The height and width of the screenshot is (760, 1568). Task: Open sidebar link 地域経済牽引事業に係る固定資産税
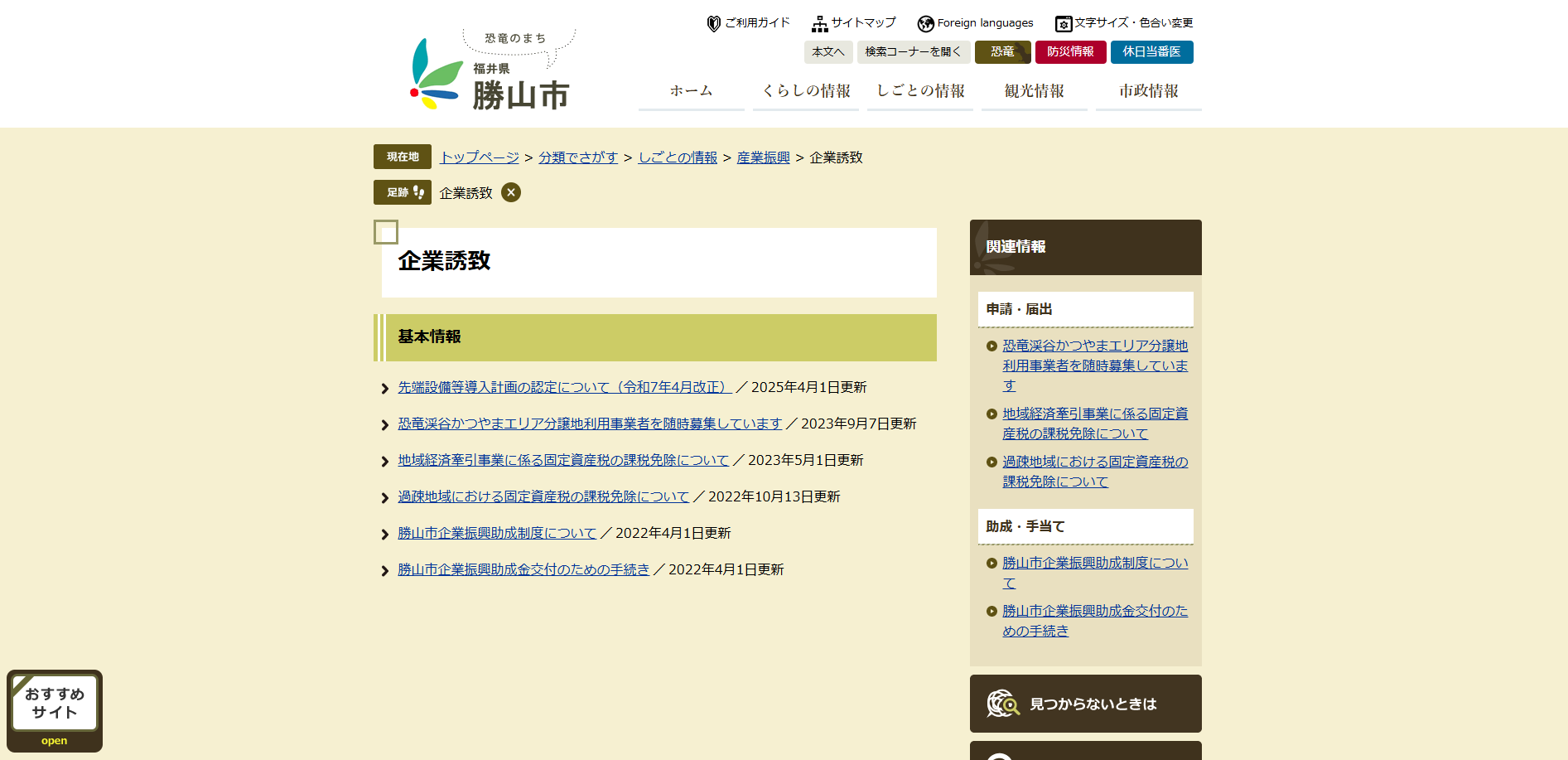click(x=1095, y=424)
